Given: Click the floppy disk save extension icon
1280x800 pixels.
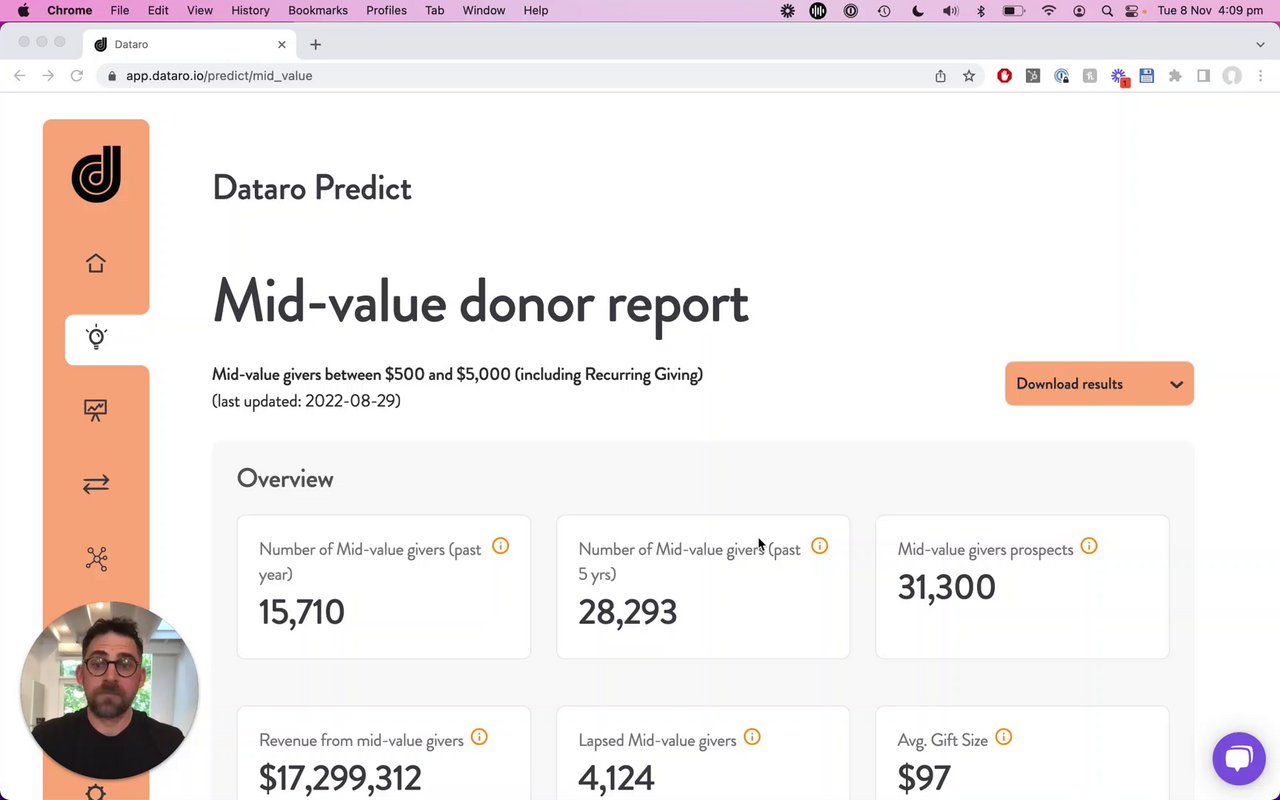Looking at the screenshot, I should click(1147, 76).
